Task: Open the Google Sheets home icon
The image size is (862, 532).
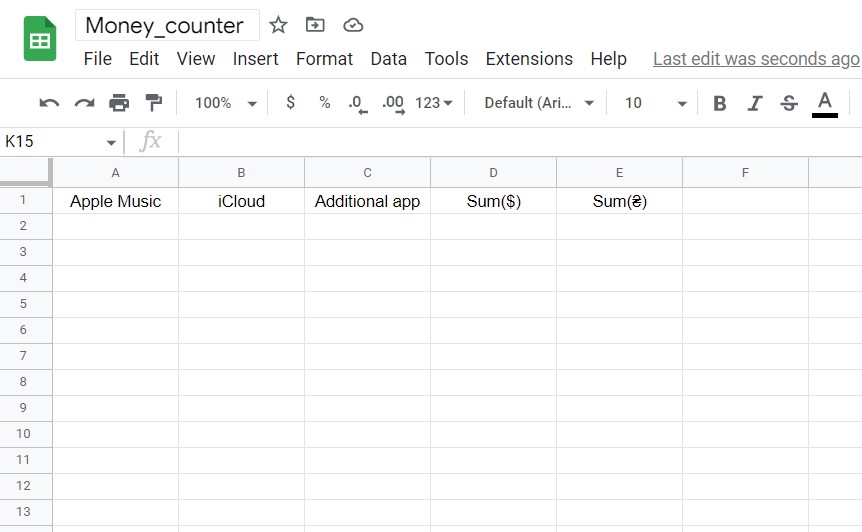Action: click(40, 38)
